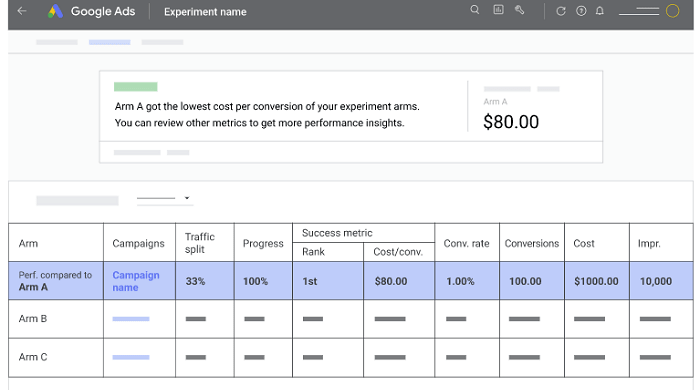Click the Traffic split column header
The width and height of the screenshot is (700, 390).
[x=200, y=243]
